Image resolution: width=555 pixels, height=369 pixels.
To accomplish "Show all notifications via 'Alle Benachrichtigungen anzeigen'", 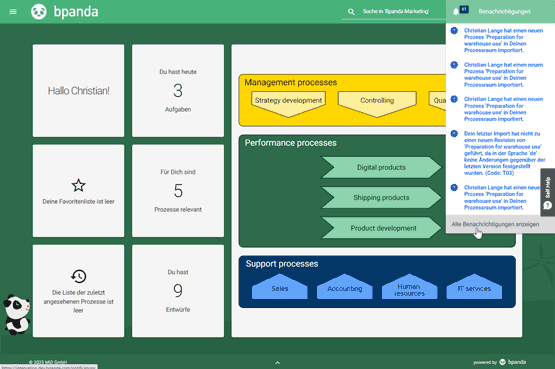I will click(x=496, y=224).
